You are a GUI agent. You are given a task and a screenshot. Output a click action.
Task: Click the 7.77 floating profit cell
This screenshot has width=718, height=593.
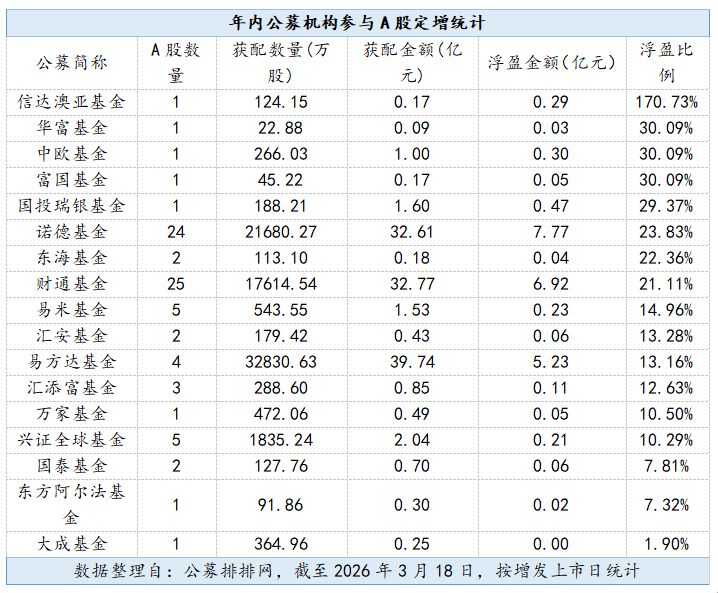click(x=551, y=232)
